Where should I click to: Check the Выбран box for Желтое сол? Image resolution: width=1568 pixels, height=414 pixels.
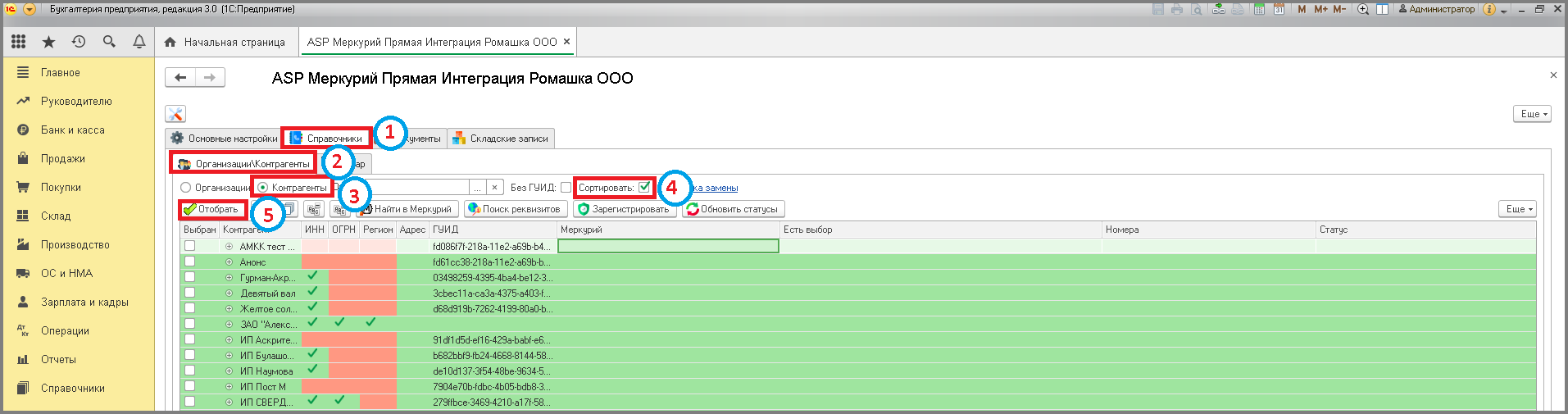[x=189, y=308]
